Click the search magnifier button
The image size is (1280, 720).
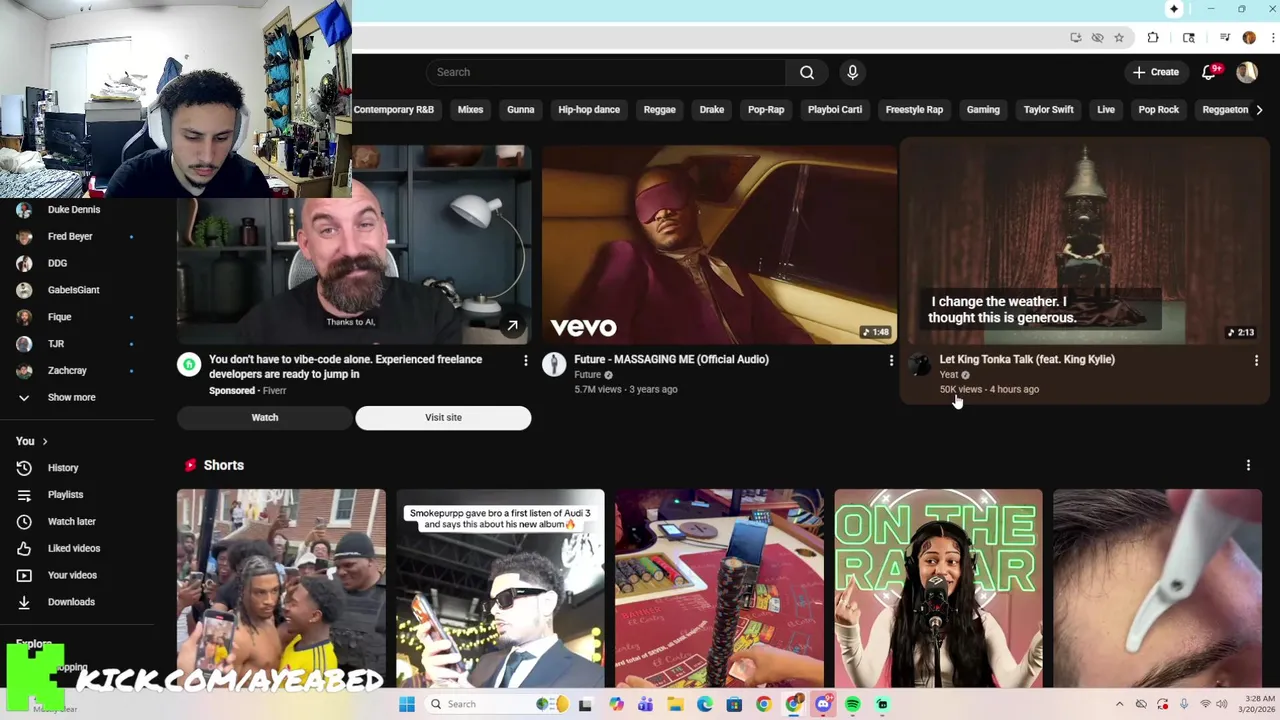point(807,72)
